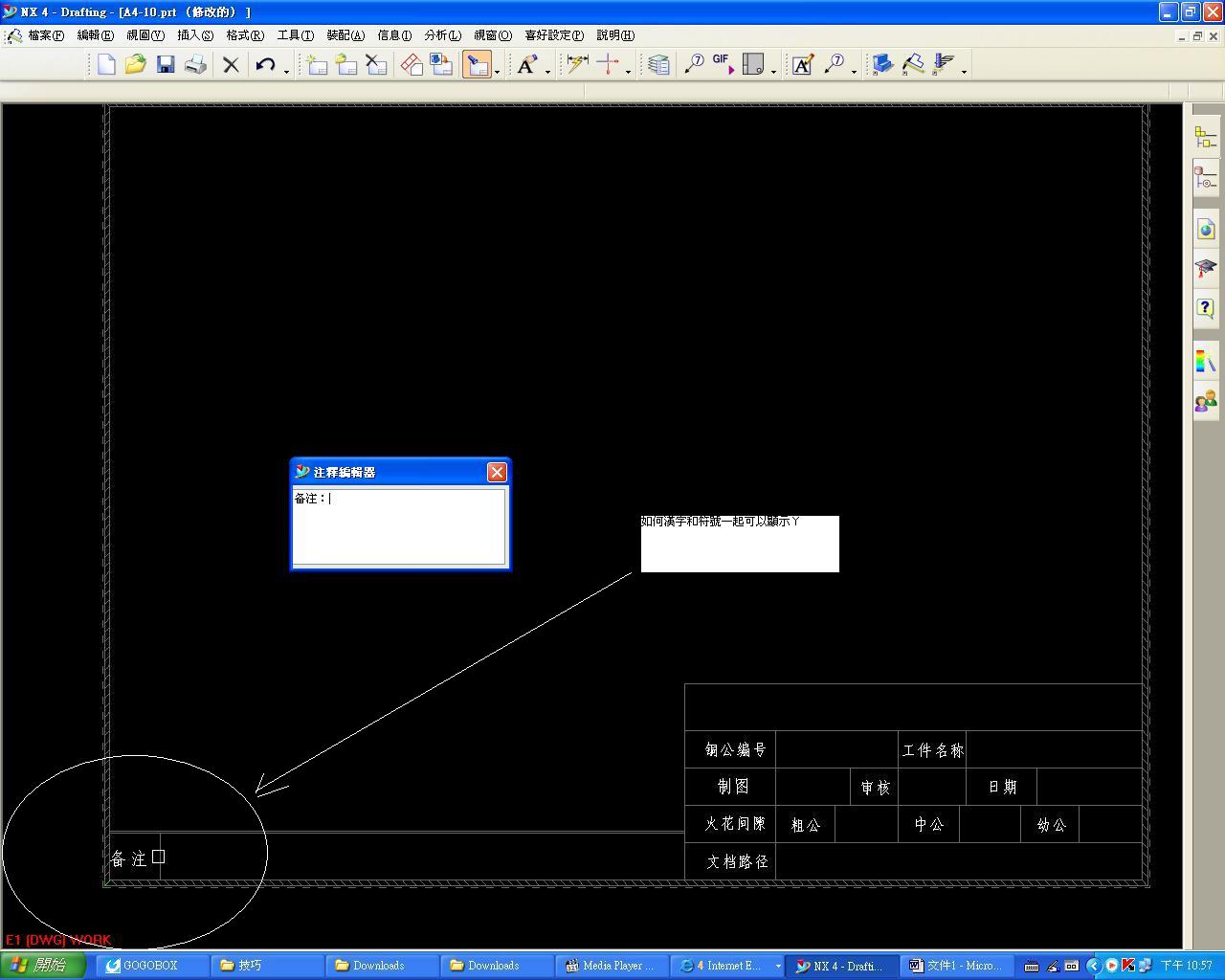Viewport: 1225px width, 980px height.
Task: Click the red diamond sheet icon
Action: click(412, 64)
